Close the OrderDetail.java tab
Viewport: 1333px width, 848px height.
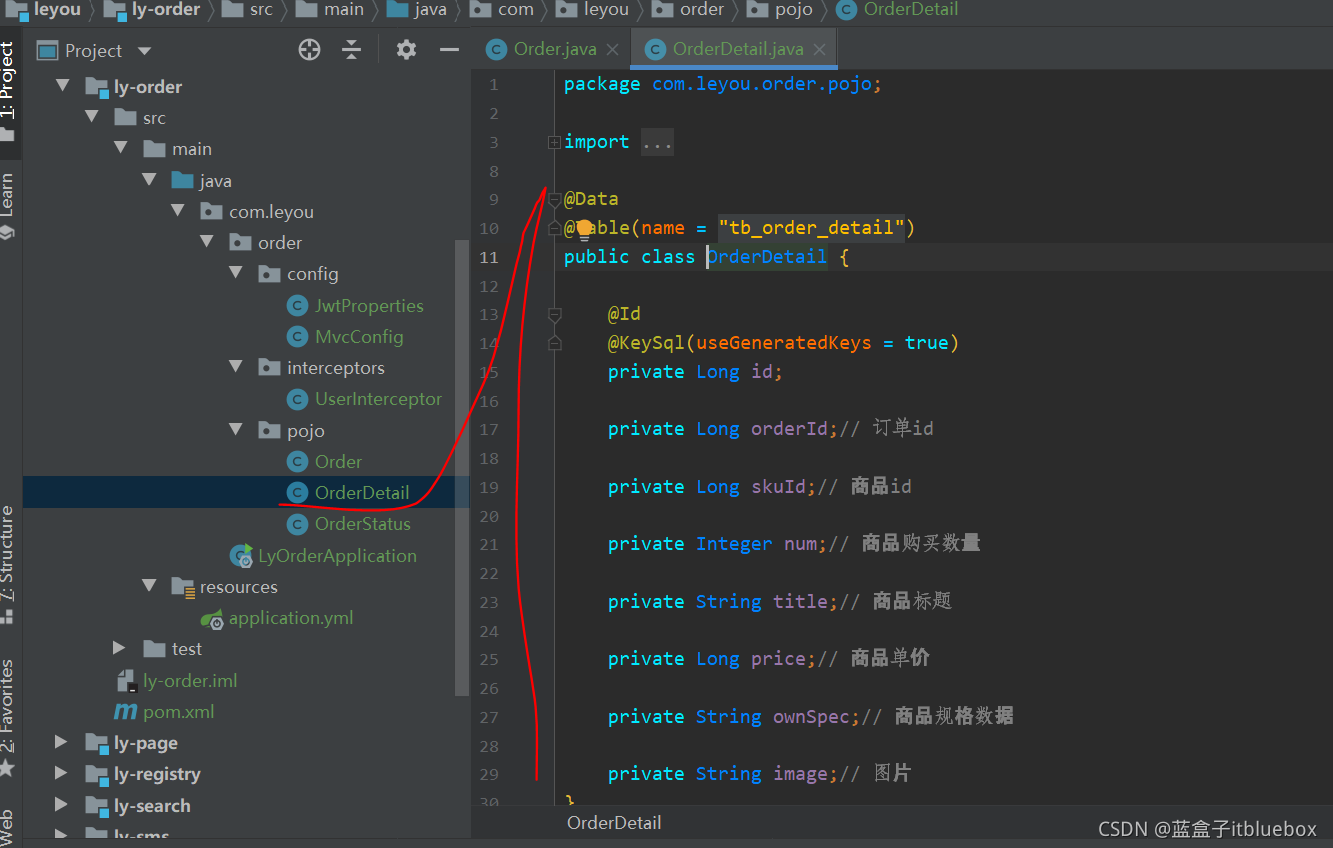(x=820, y=49)
